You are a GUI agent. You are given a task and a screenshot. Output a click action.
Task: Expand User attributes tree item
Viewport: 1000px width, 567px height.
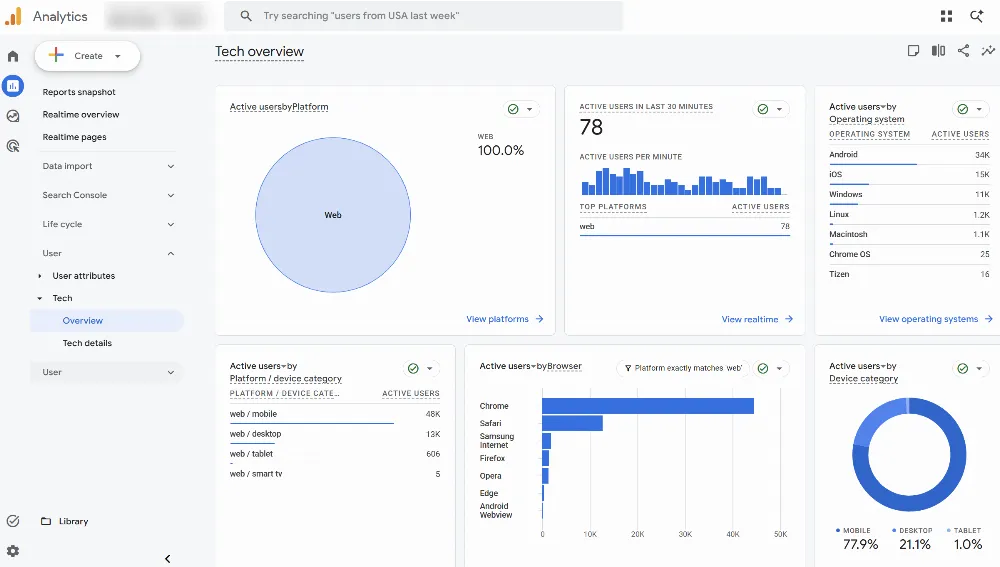tap(40, 276)
